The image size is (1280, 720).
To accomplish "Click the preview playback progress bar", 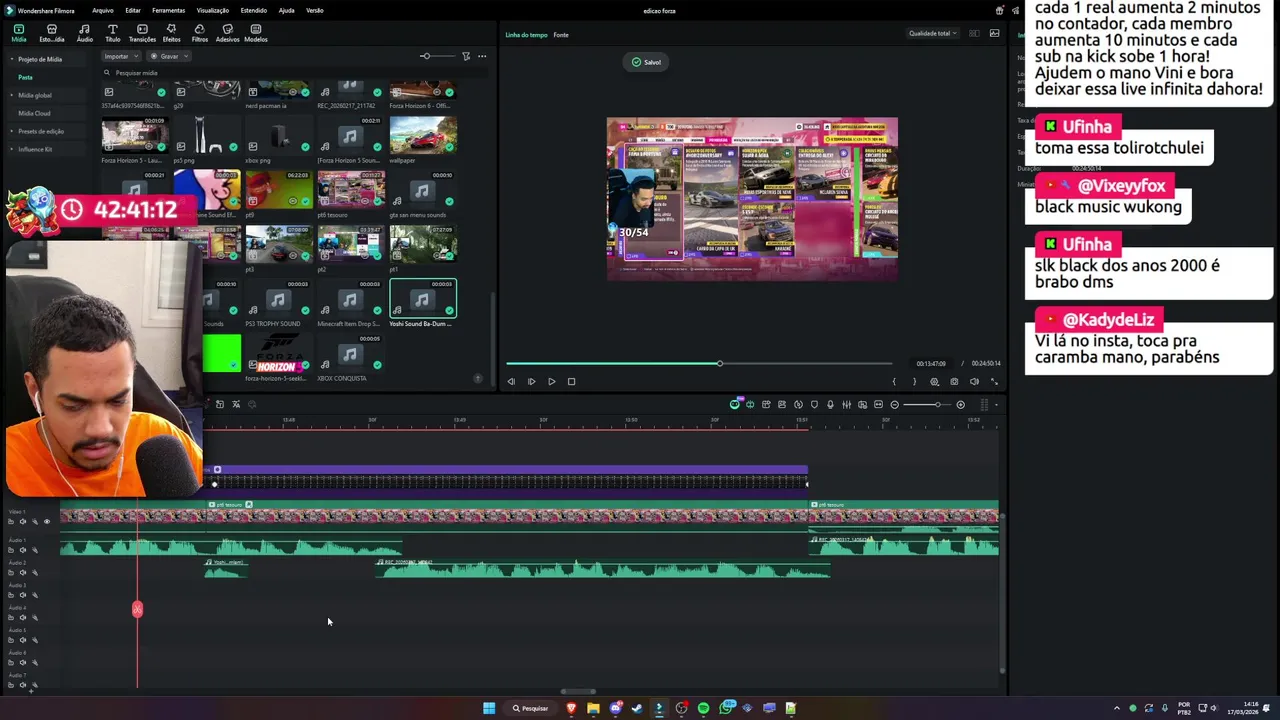I will point(698,363).
